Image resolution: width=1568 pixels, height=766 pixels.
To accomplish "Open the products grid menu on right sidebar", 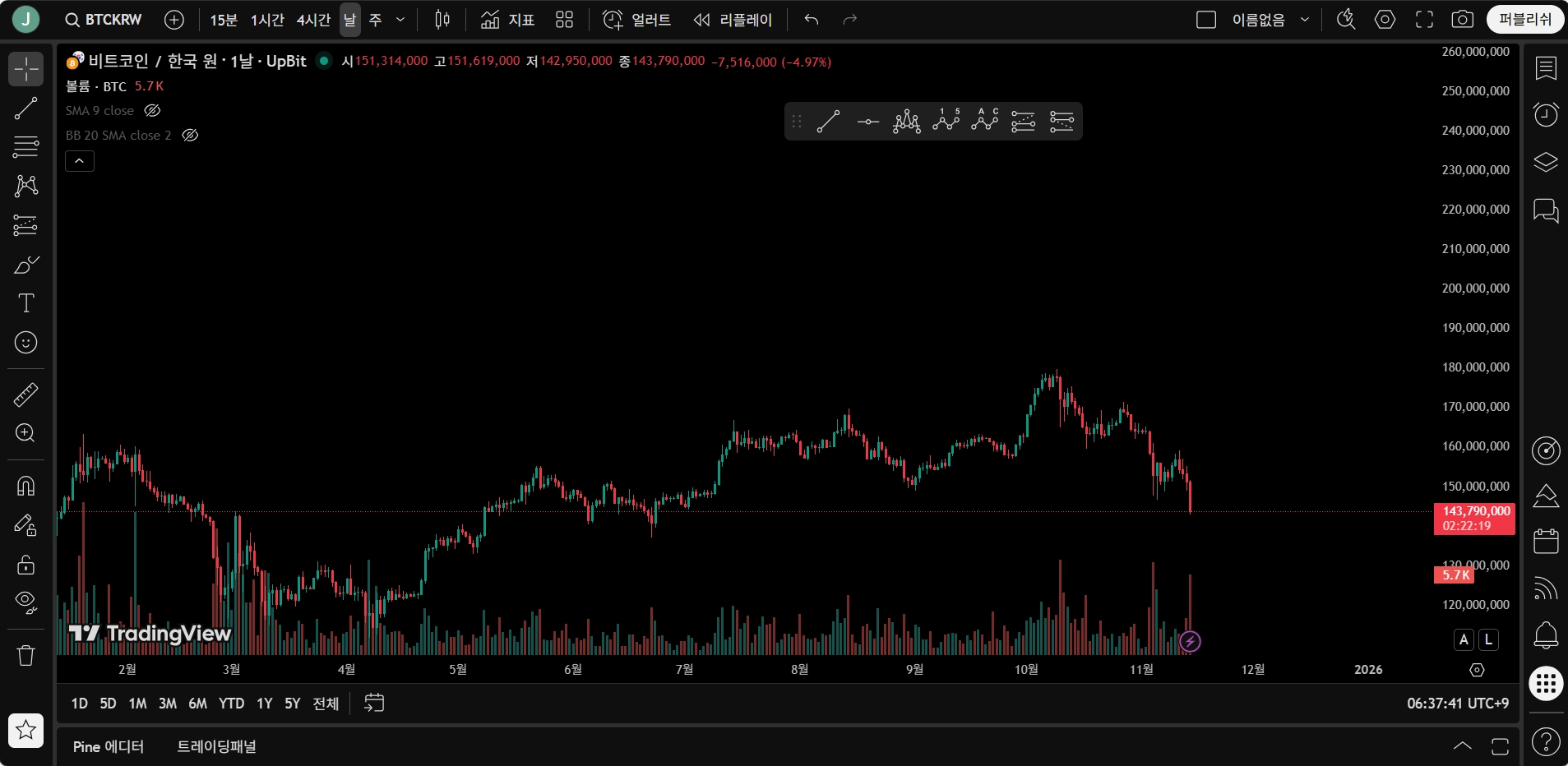I will coord(1547,683).
